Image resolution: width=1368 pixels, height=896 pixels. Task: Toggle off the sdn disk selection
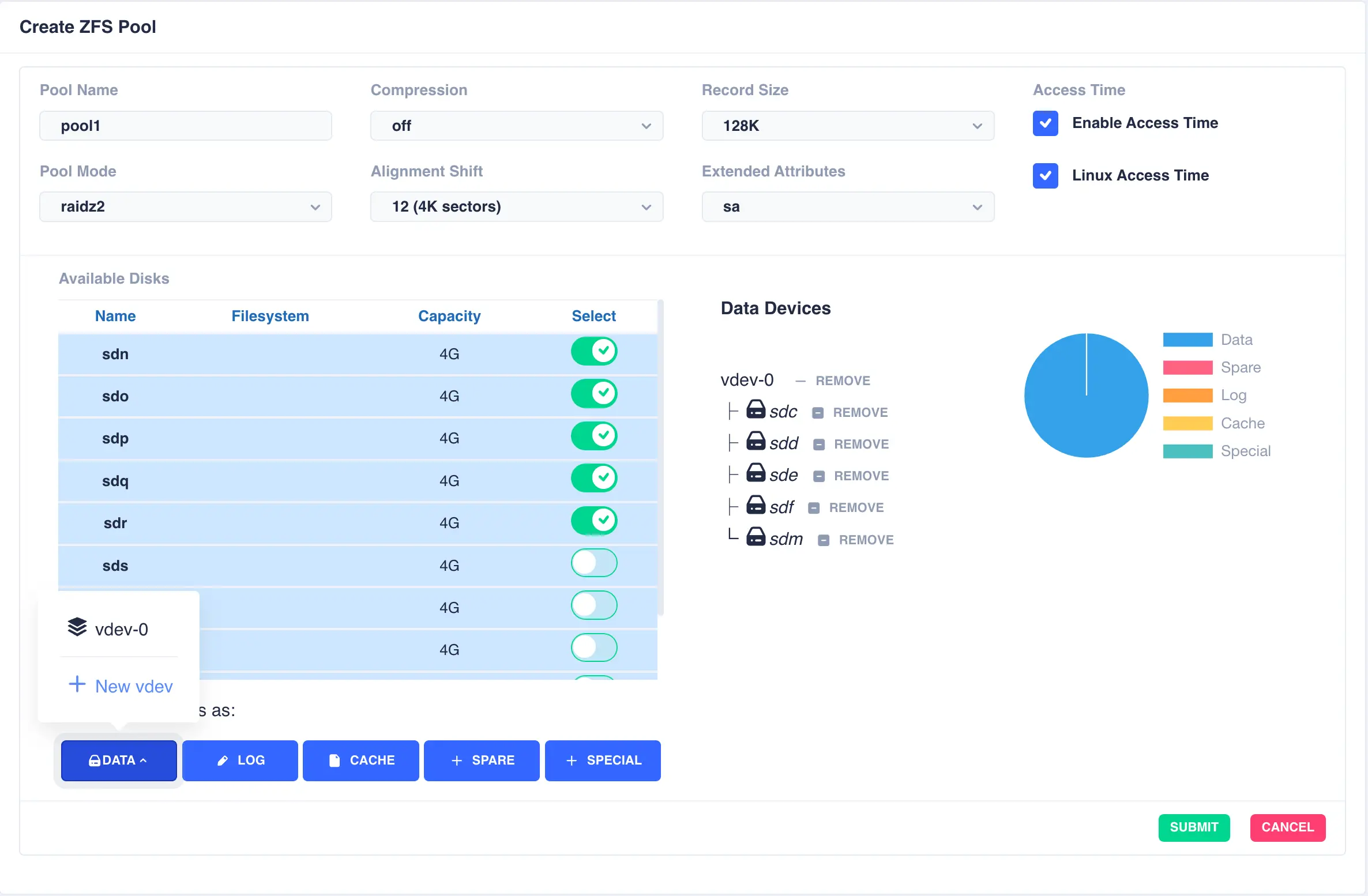[x=594, y=352]
